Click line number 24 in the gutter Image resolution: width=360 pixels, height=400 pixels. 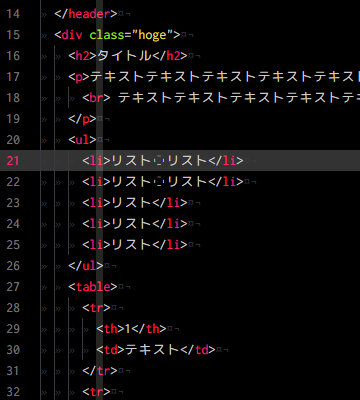point(13,224)
